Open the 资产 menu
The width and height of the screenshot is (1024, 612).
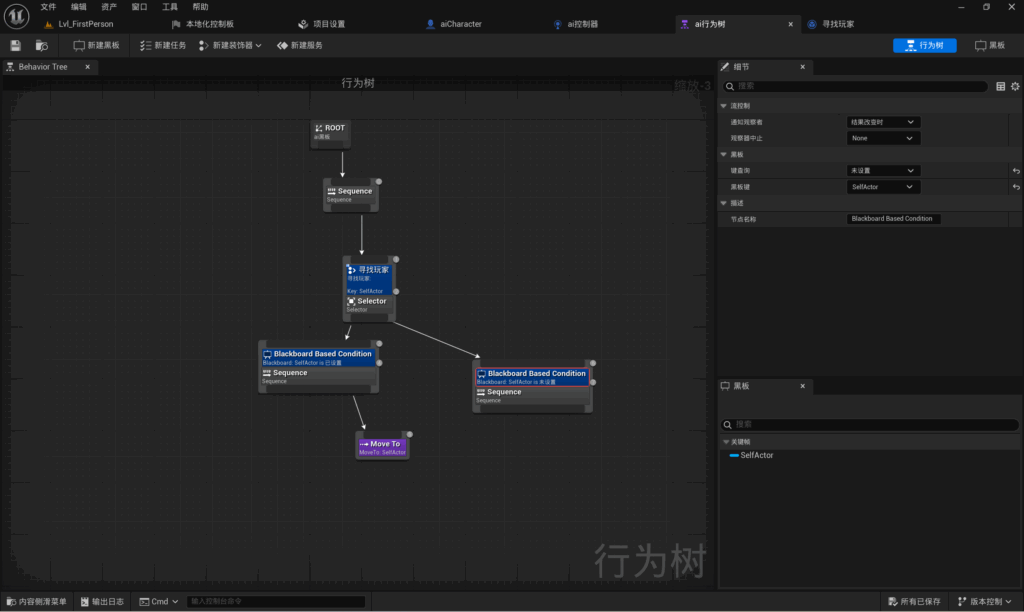pyautogui.click(x=109, y=7)
